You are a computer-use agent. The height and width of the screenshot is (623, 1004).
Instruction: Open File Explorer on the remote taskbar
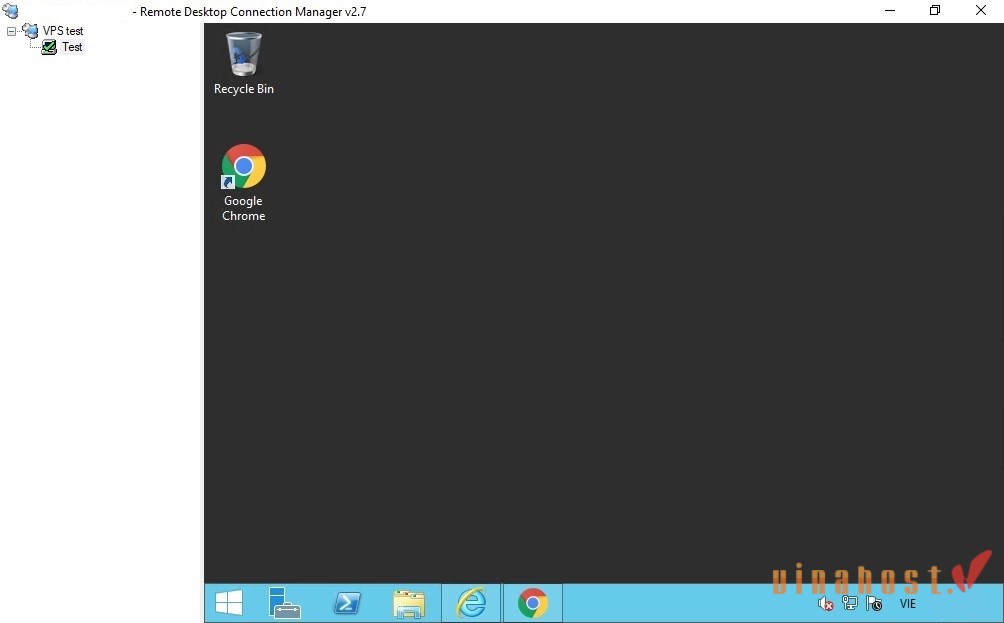coord(410,603)
